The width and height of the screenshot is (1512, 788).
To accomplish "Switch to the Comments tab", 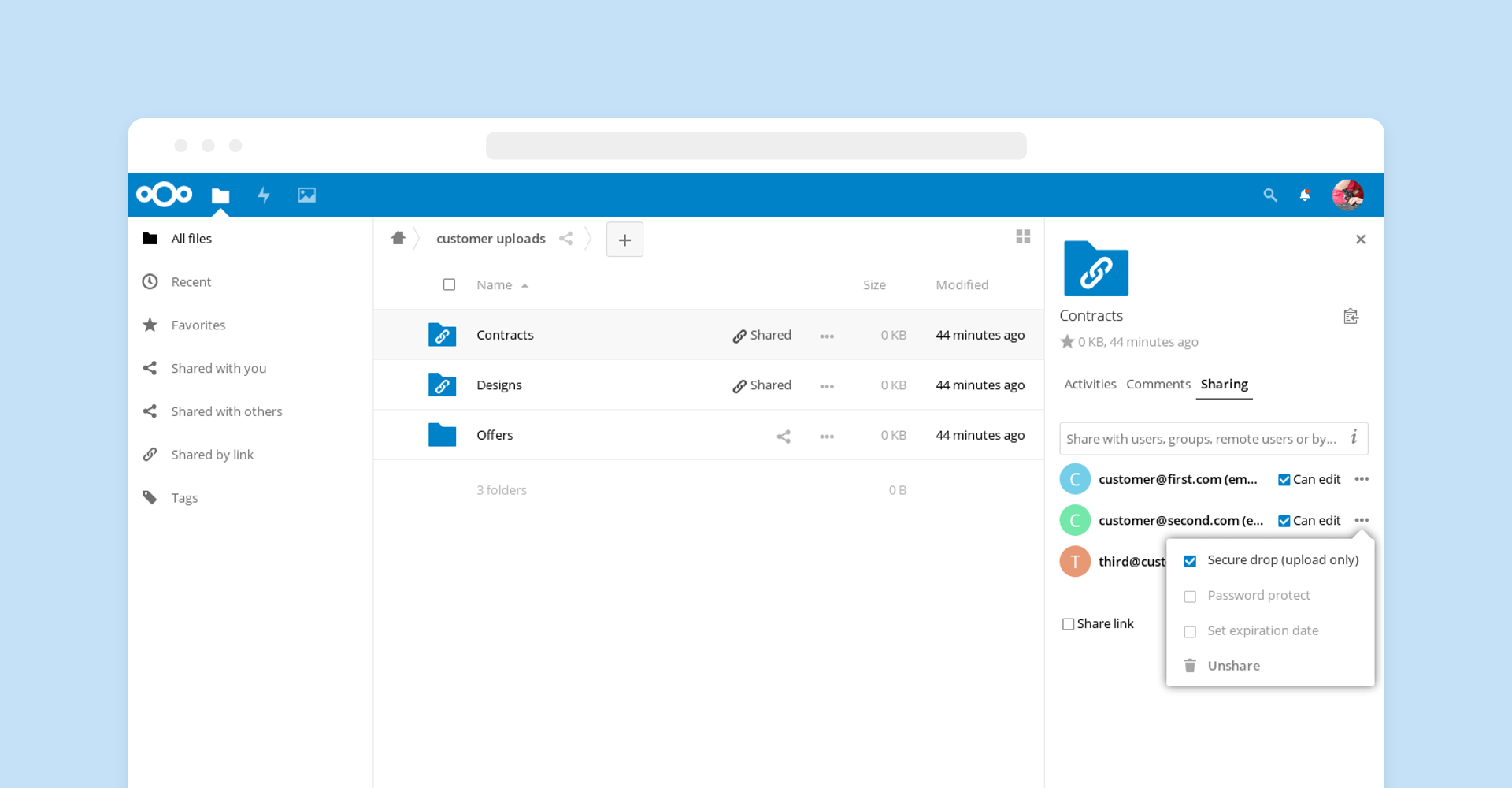I will (x=1158, y=385).
